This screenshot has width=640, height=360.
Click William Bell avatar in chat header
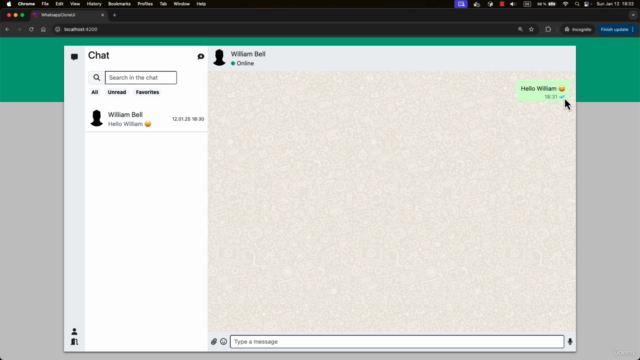pos(219,58)
